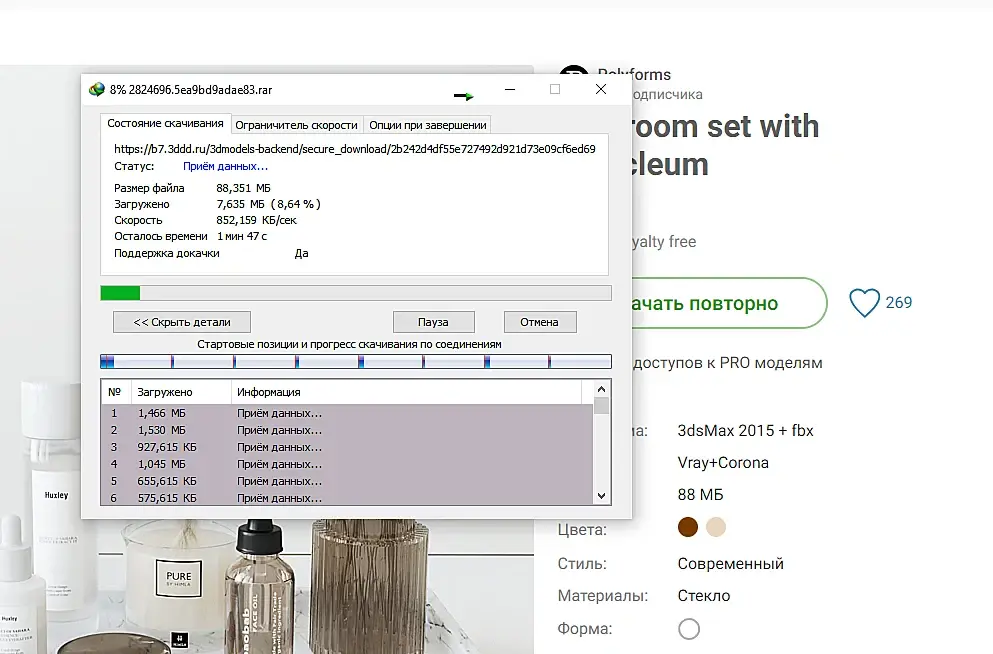Close the download progress dialog
Image resolution: width=993 pixels, height=654 pixels.
600,89
